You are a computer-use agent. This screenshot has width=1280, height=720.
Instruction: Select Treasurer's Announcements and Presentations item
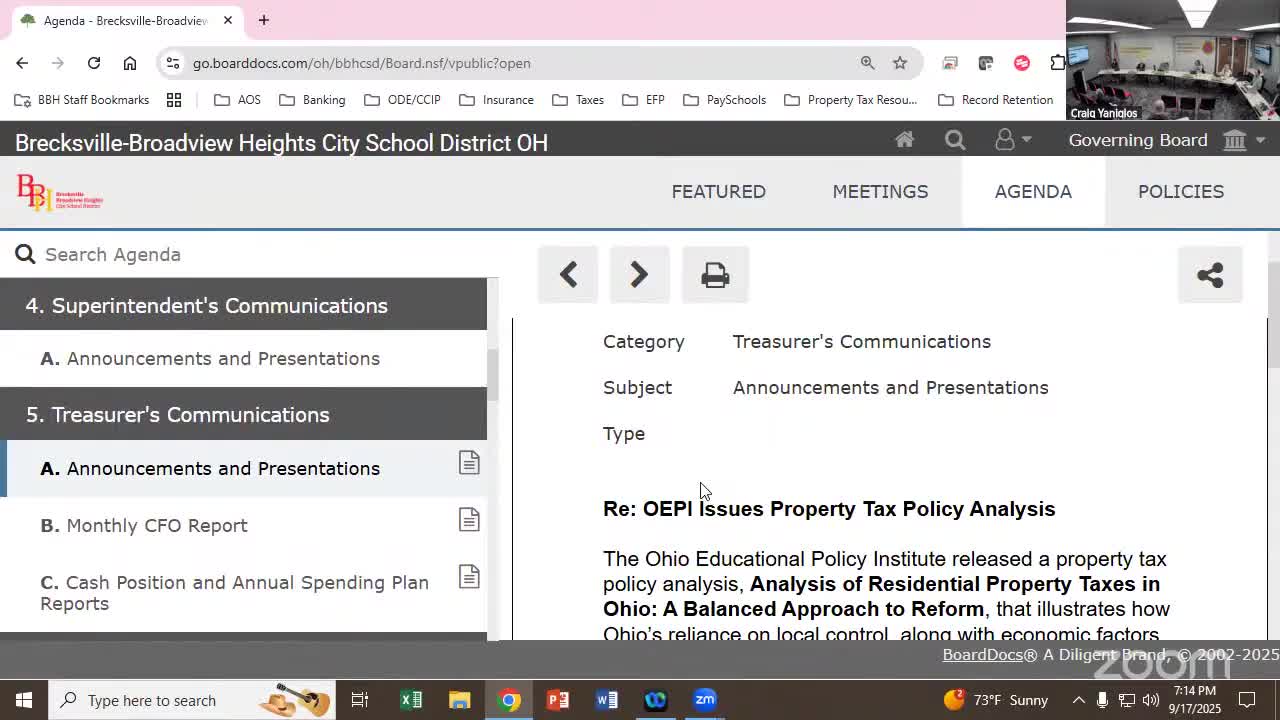point(243,468)
